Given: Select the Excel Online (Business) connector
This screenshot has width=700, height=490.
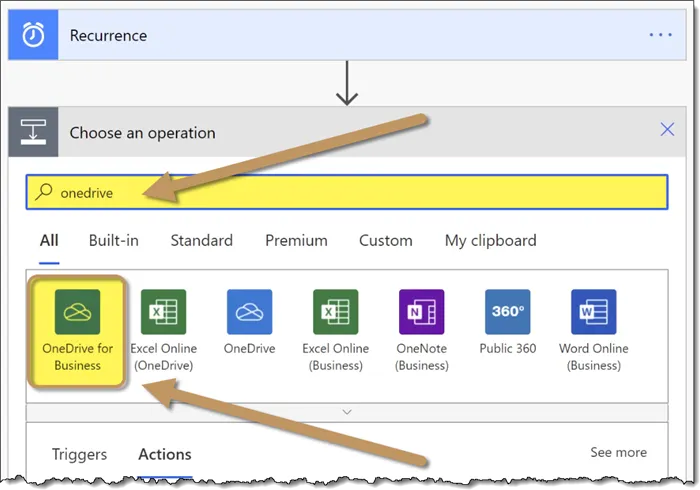Looking at the screenshot, I should click(335, 313).
